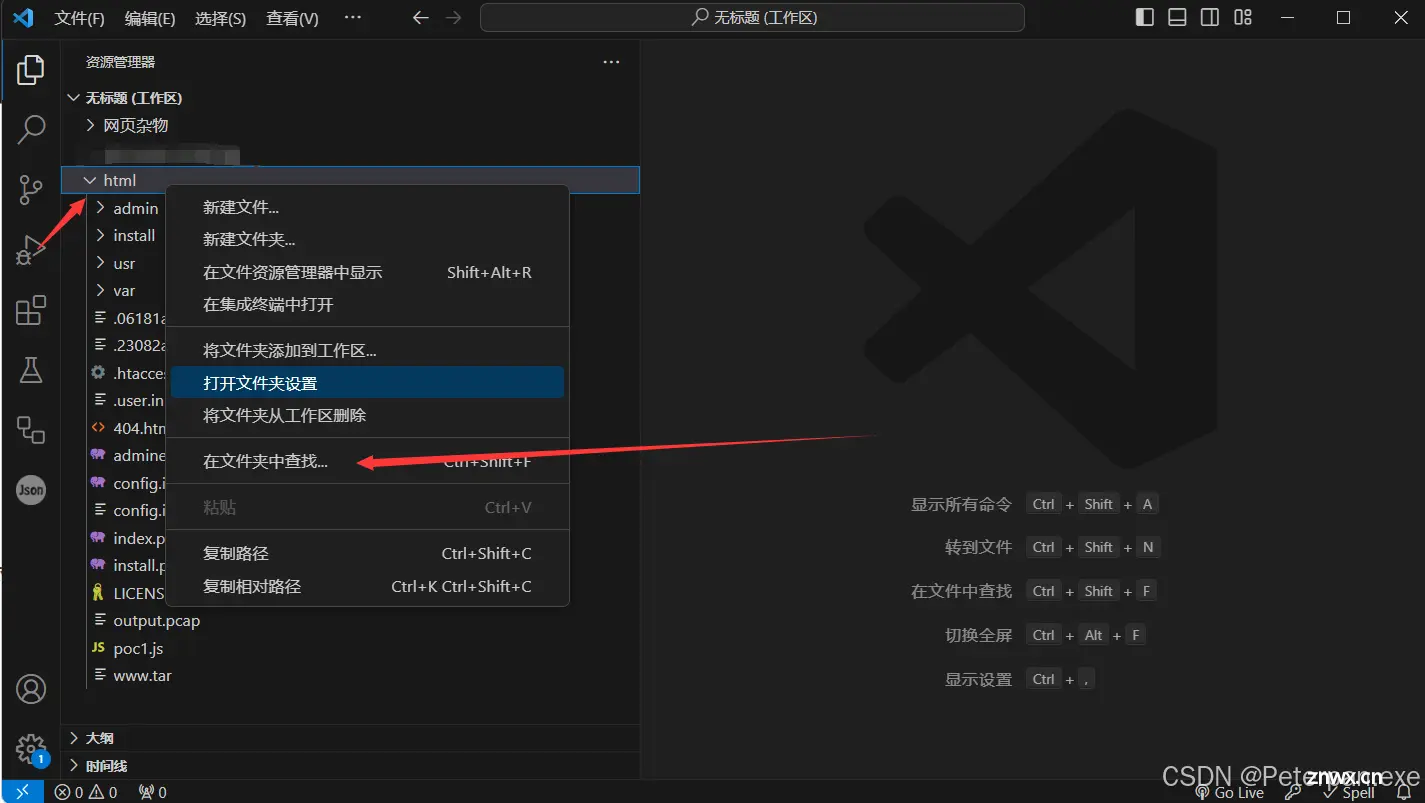Open the index php file in explorer
Viewport: 1425px width, 803px height.
(128, 538)
